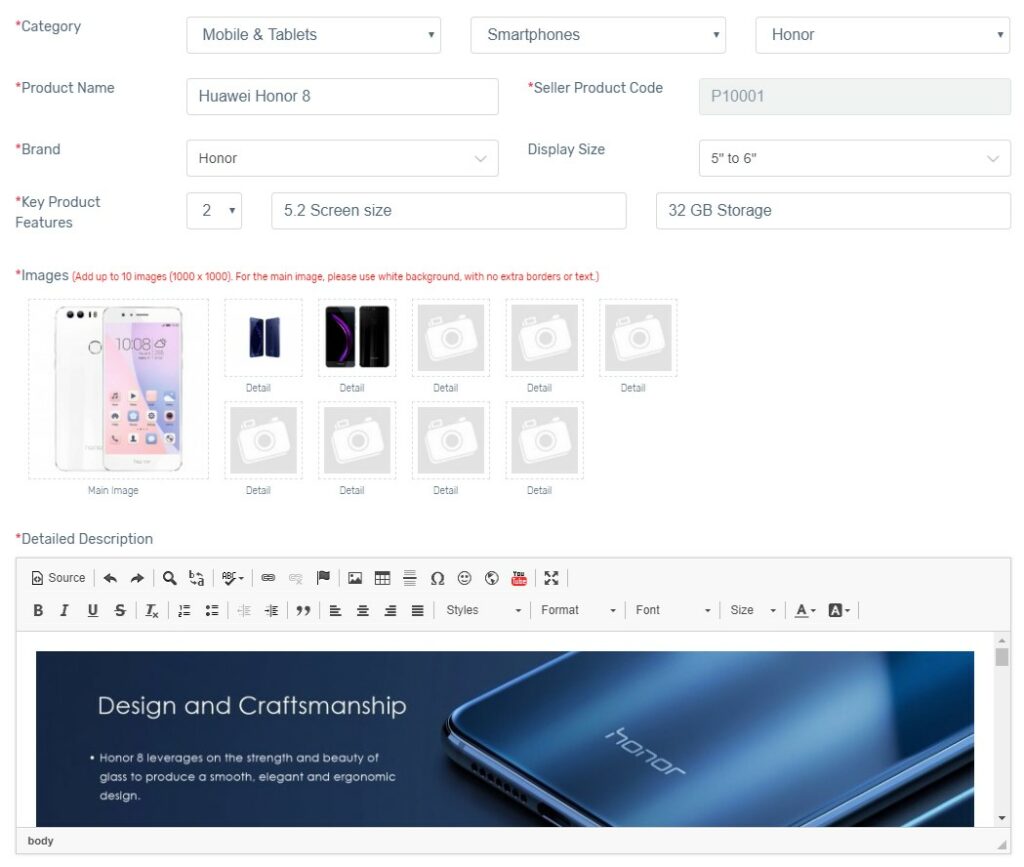Click the Design and Craftsmanship banner image
The height and width of the screenshot is (867, 1024).
tap(505, 739)
